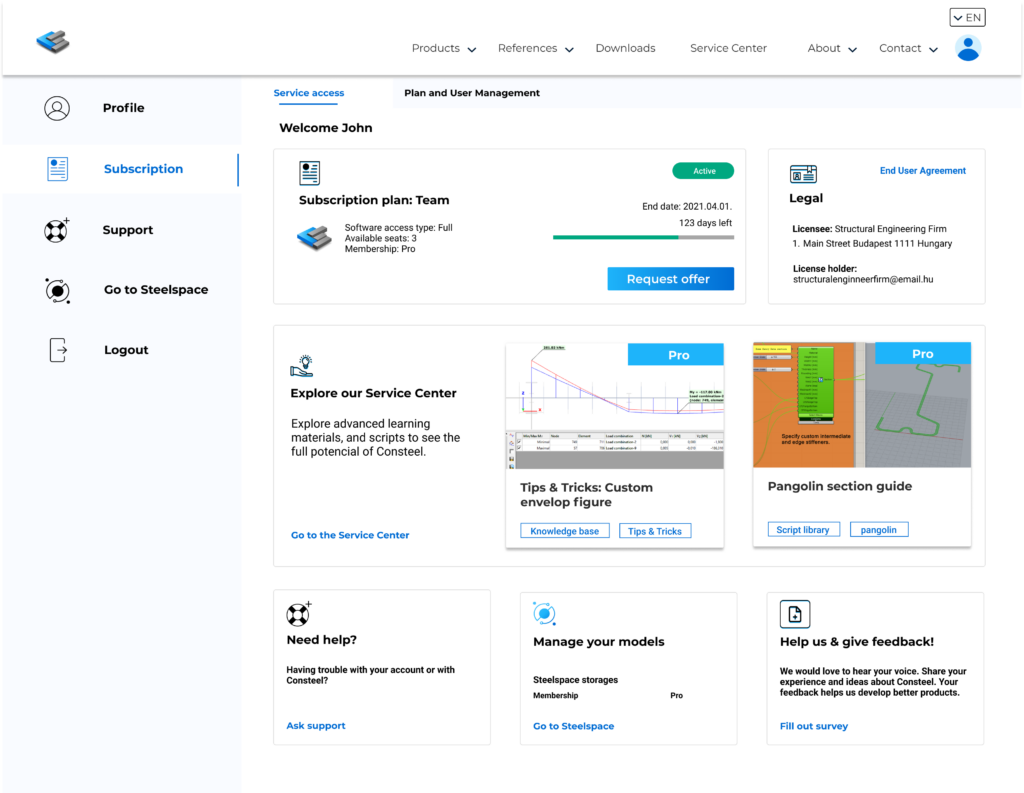
Task: Click the Legal ID card icon
Action: coord(803,174)
